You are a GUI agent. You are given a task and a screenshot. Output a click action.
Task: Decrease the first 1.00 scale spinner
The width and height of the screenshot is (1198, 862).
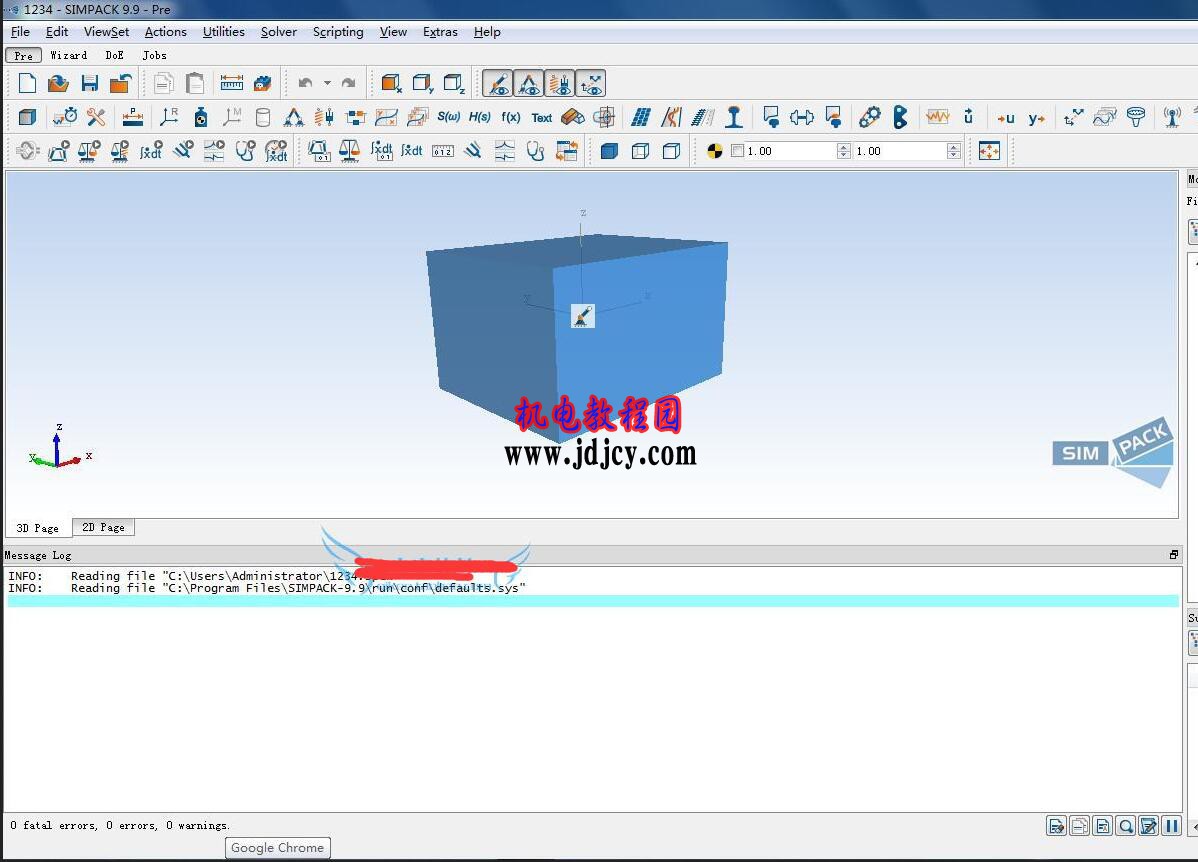pyautogui.click(x=843, y=155)
